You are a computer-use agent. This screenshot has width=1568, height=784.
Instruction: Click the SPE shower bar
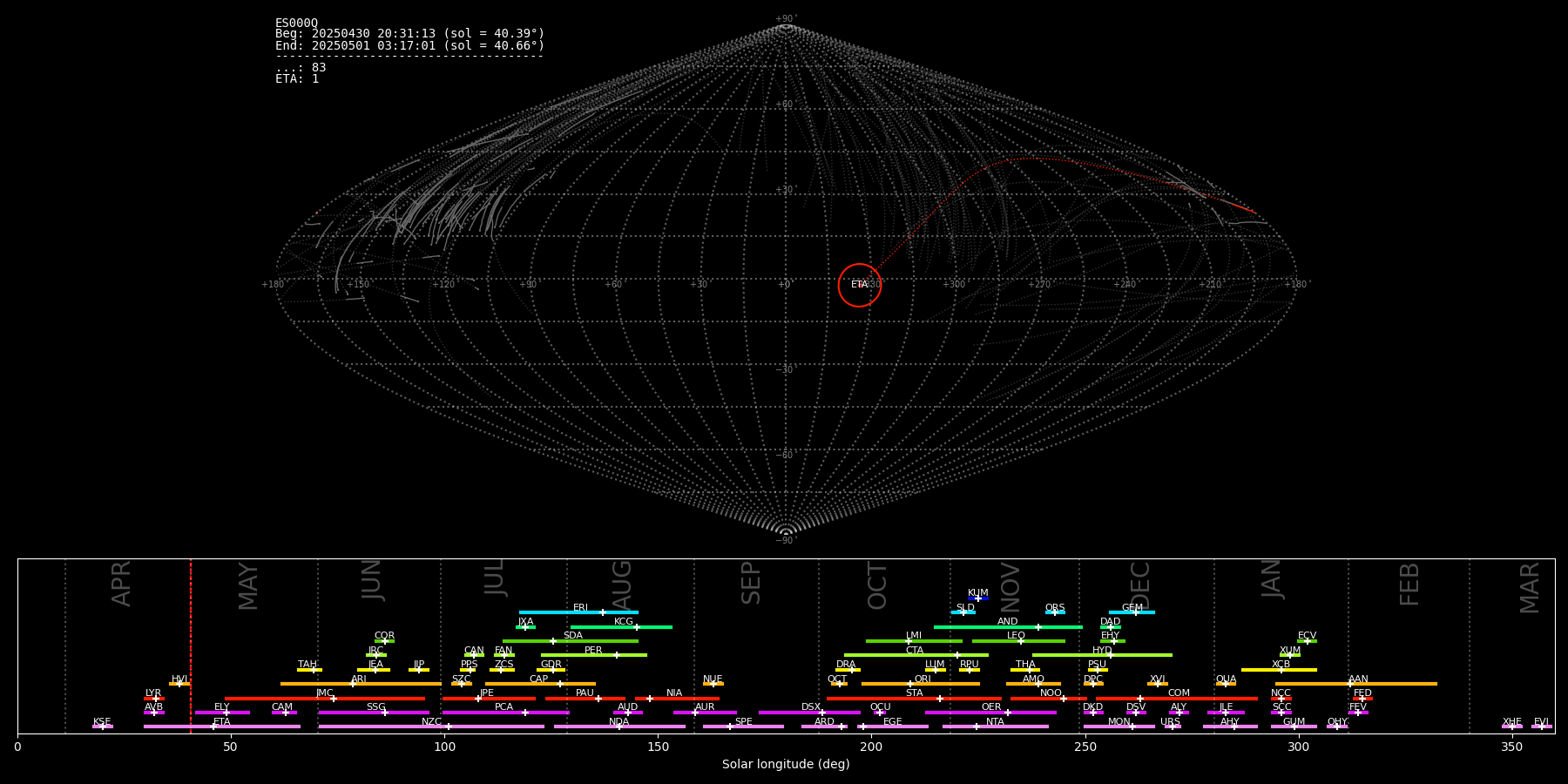743,727
